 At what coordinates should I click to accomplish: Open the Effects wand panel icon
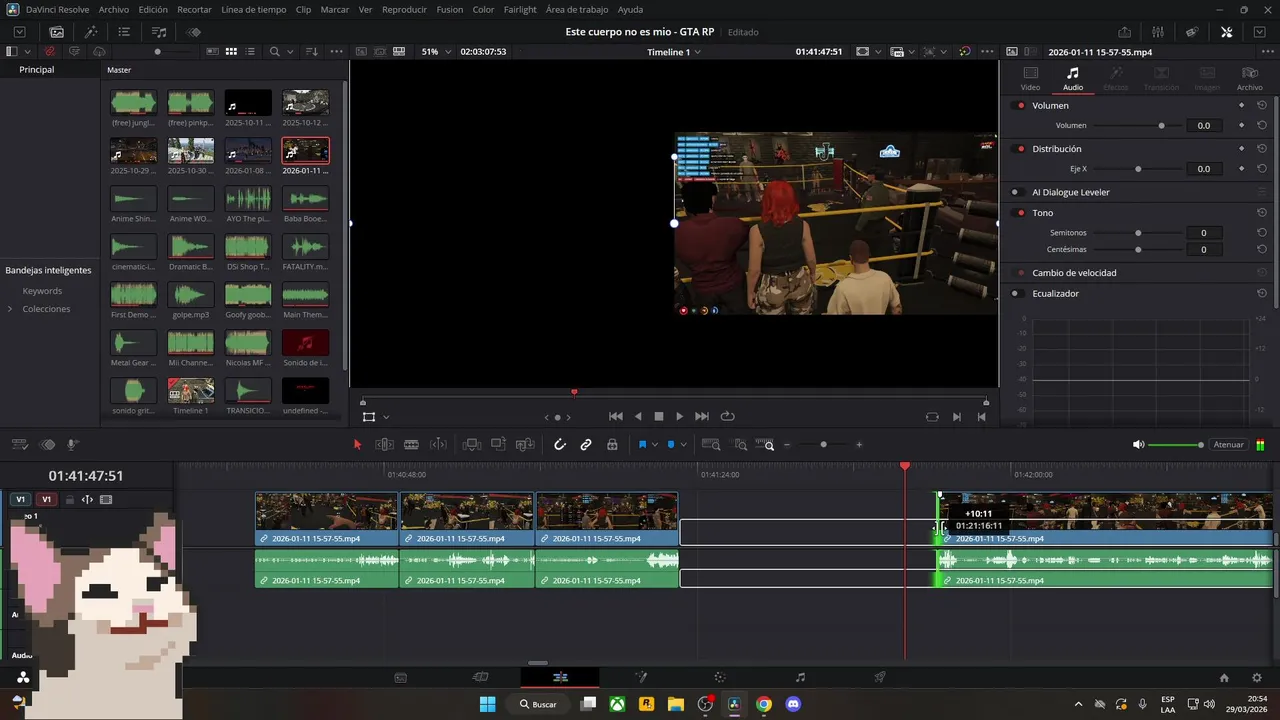(x=91, y=32)
